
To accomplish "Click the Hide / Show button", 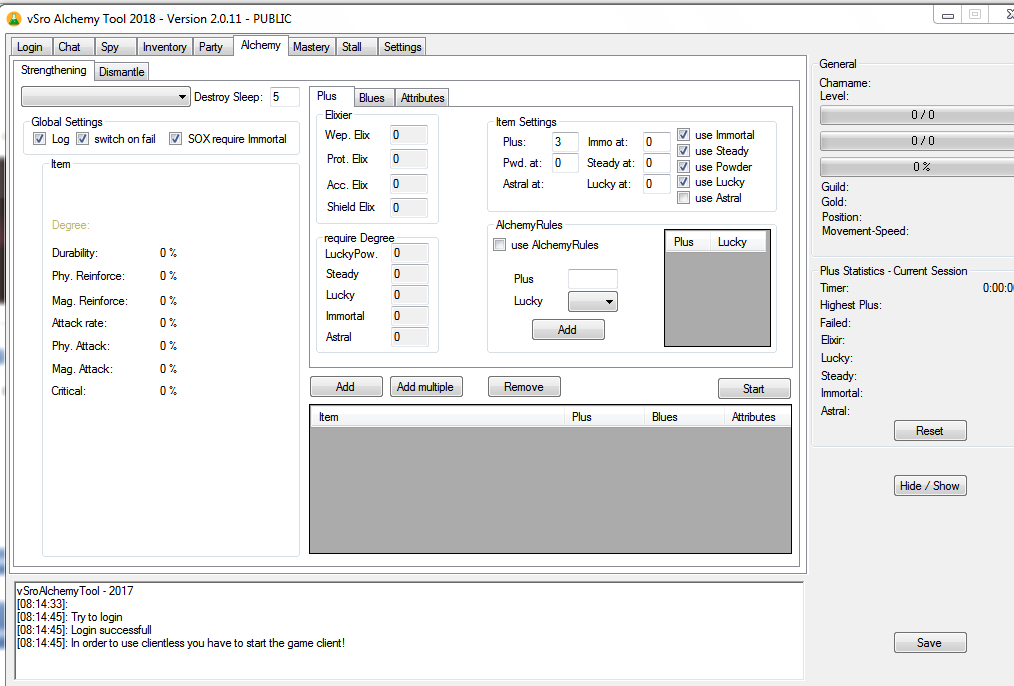I will (930, 486).
